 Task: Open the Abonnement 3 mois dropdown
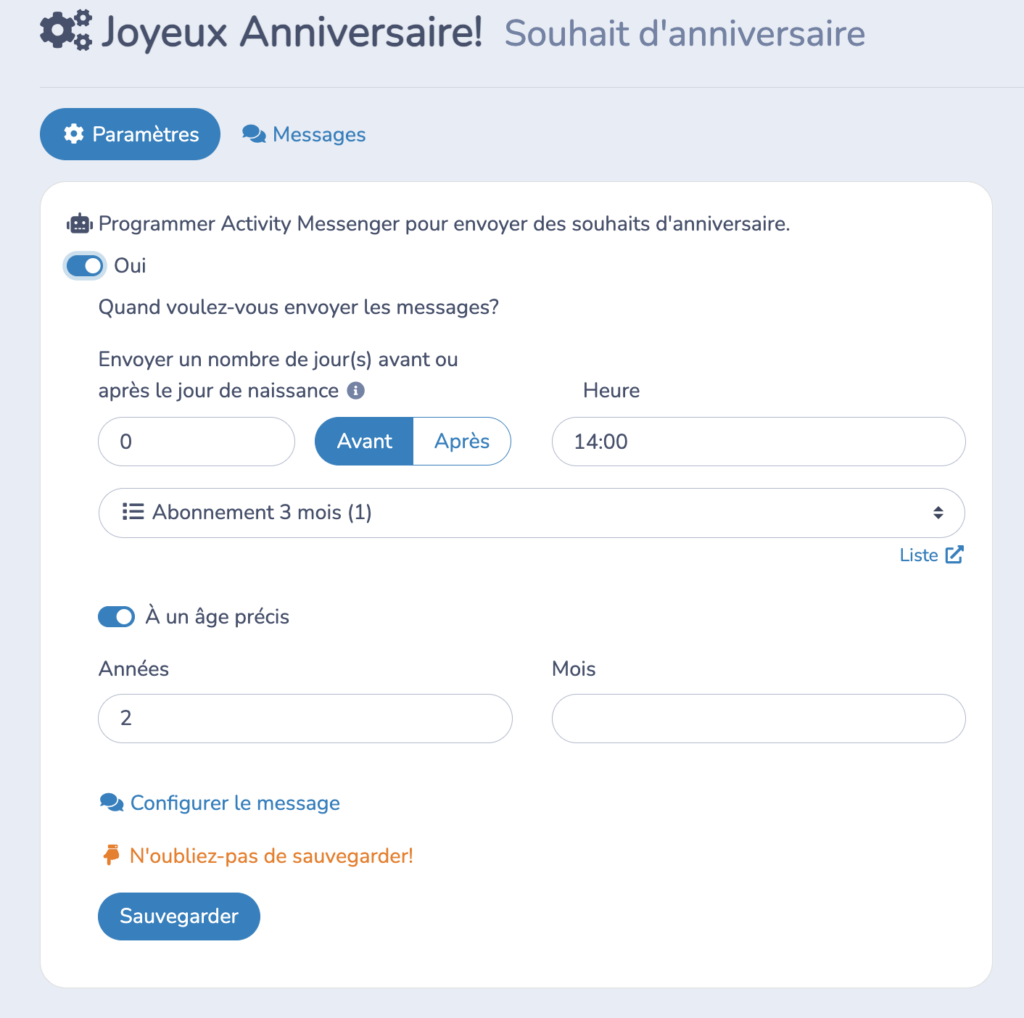pyautogui.click(x=530, y=512)
